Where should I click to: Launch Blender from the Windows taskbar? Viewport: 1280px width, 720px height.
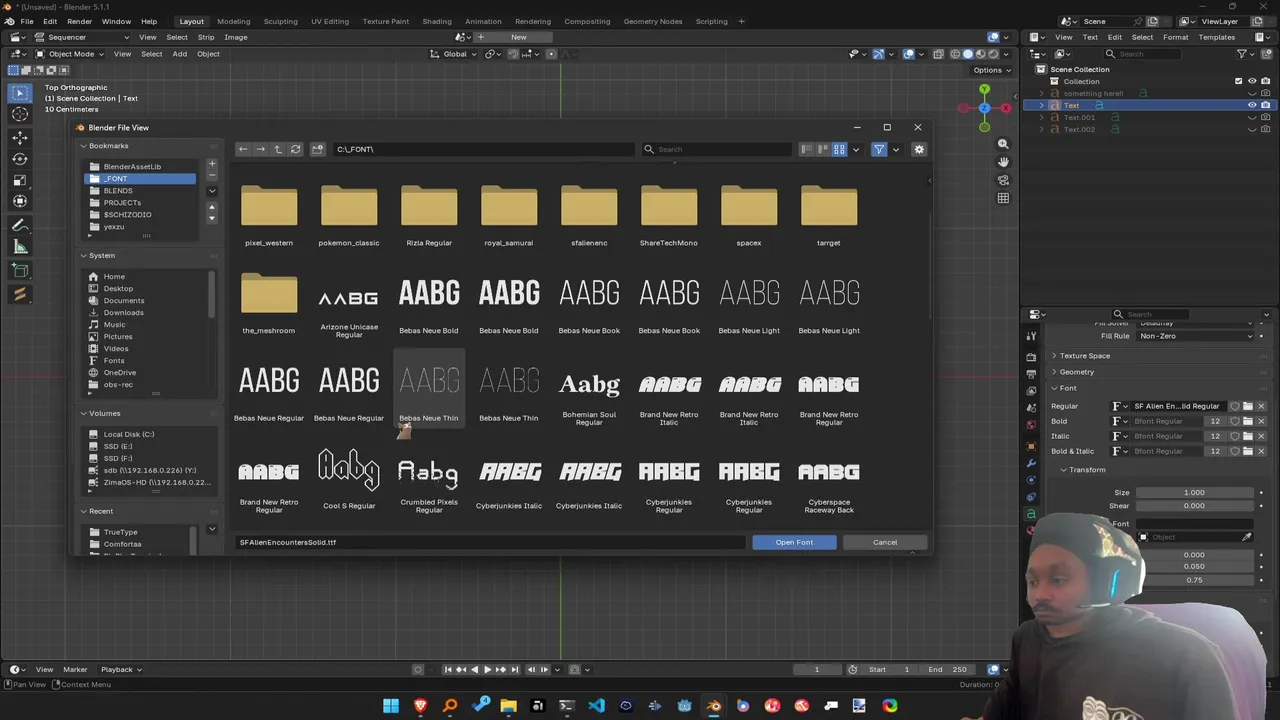click(713, 706)
